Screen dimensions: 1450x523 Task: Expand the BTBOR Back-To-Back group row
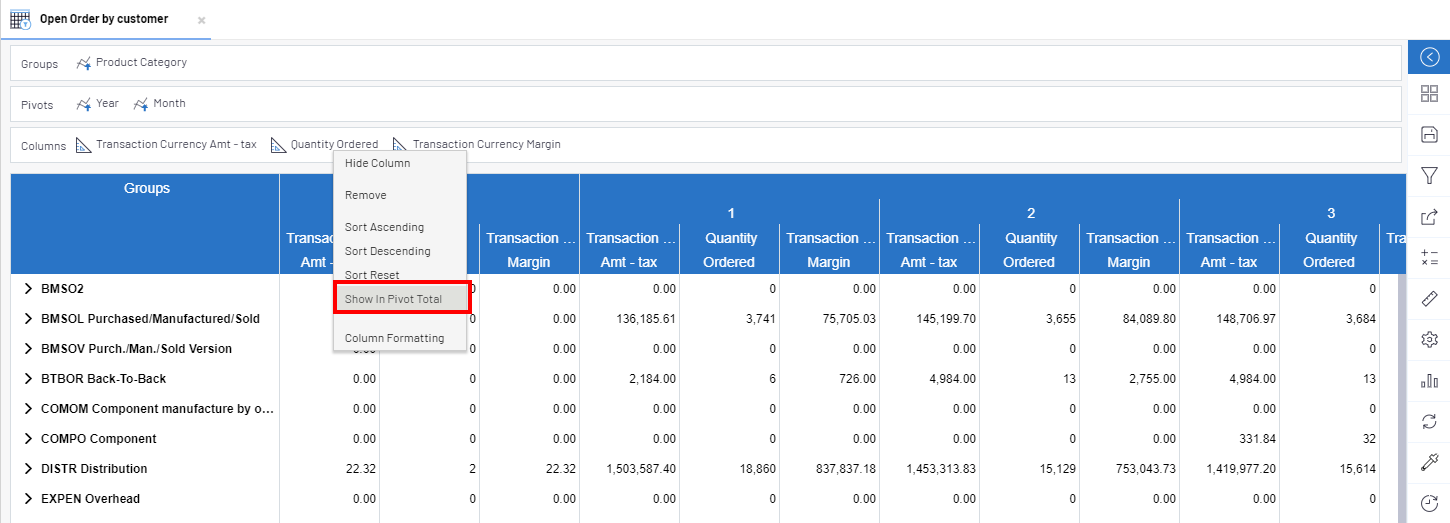pyautogui.click(x=28, y=379)
